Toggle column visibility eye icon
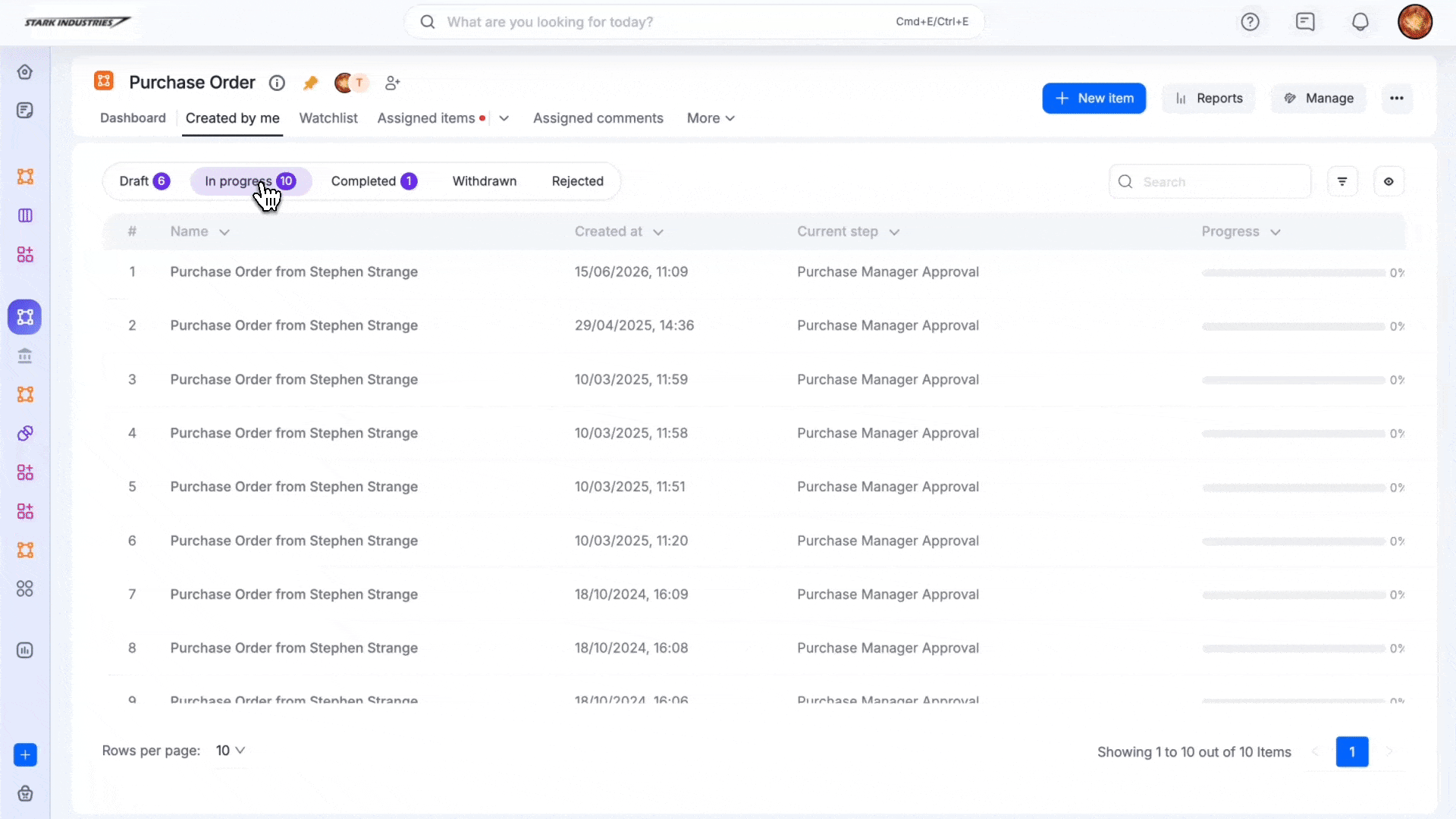The width and height of the screenshot is (1456, 819). coord(1389,181)
